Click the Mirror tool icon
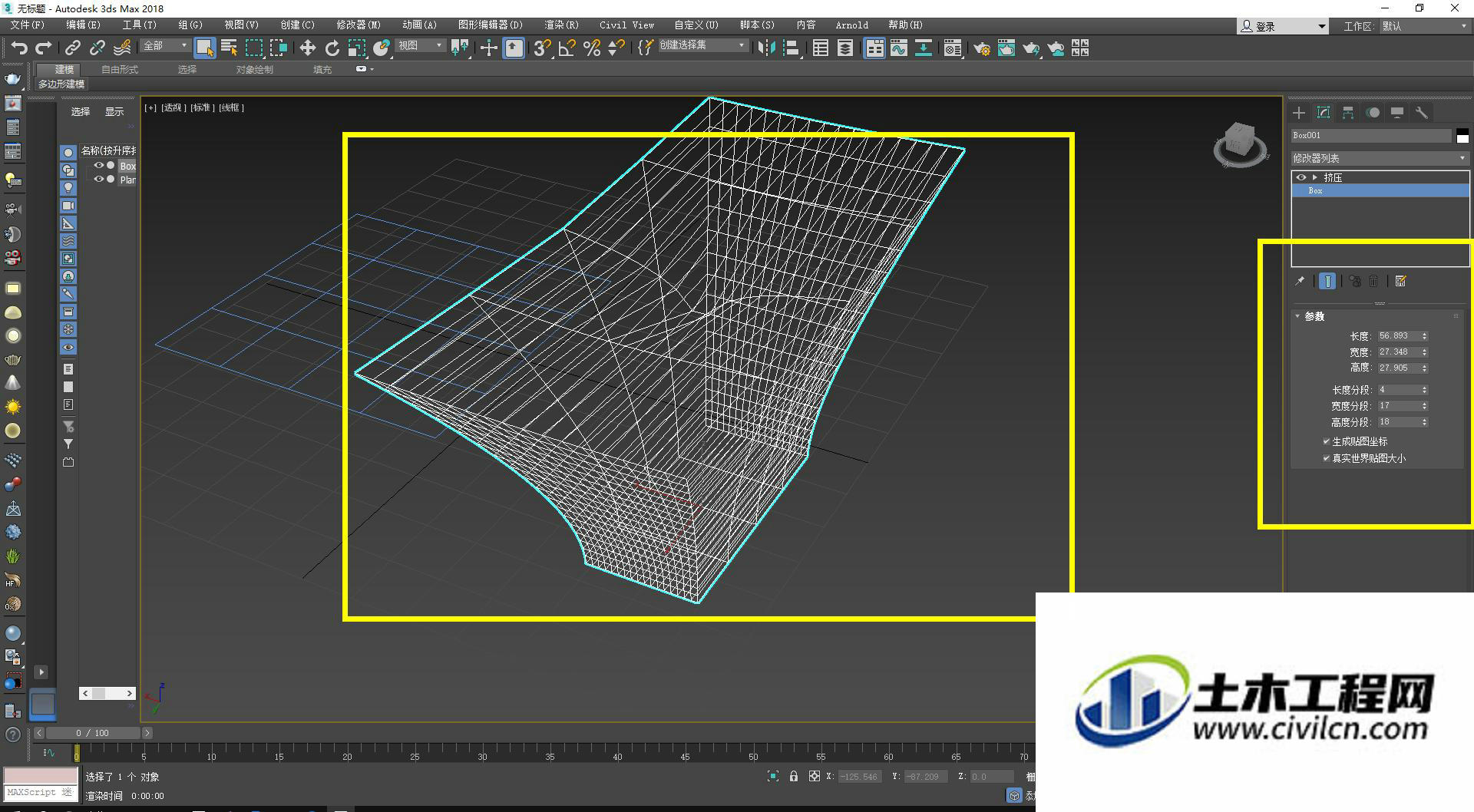Screen dimensions: 1474x812 point(766,48)
